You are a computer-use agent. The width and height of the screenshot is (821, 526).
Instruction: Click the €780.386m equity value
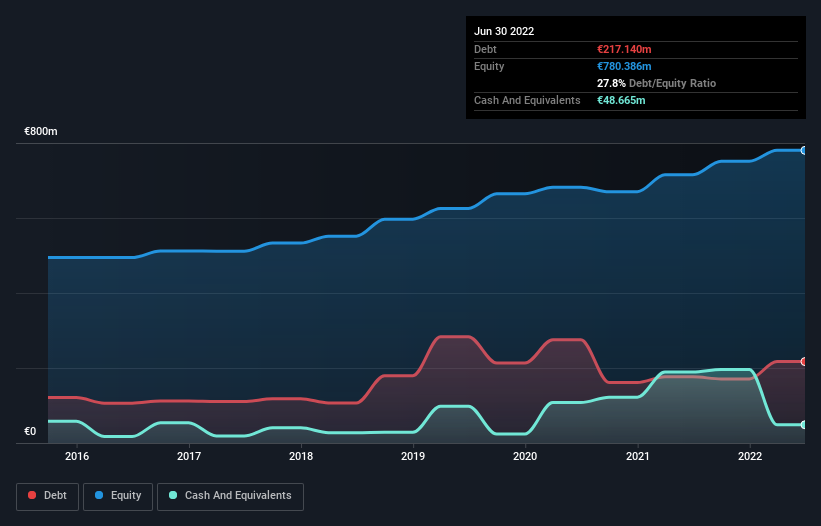(624, 66)
